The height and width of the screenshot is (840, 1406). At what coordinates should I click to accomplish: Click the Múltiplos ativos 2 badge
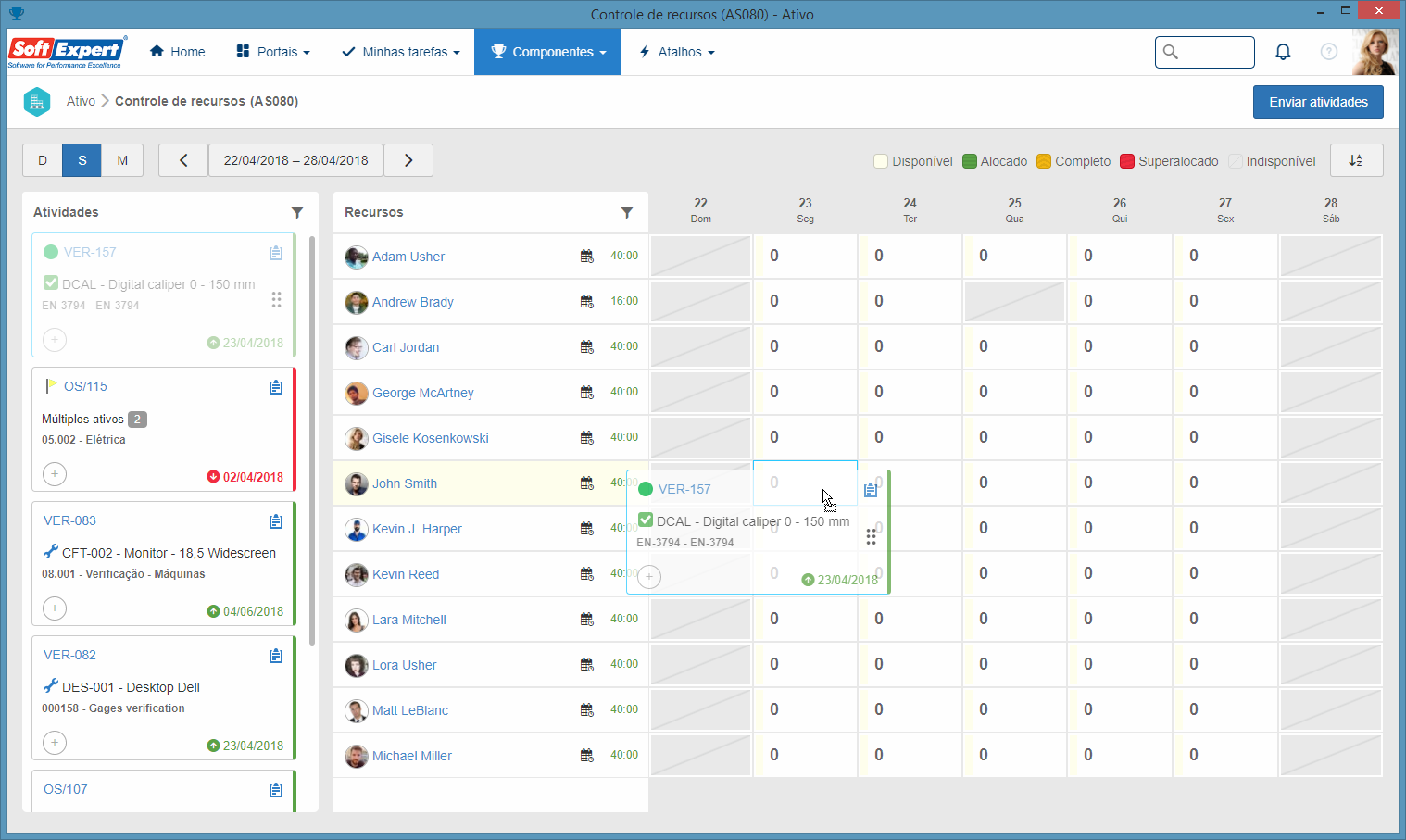[137, 419]
